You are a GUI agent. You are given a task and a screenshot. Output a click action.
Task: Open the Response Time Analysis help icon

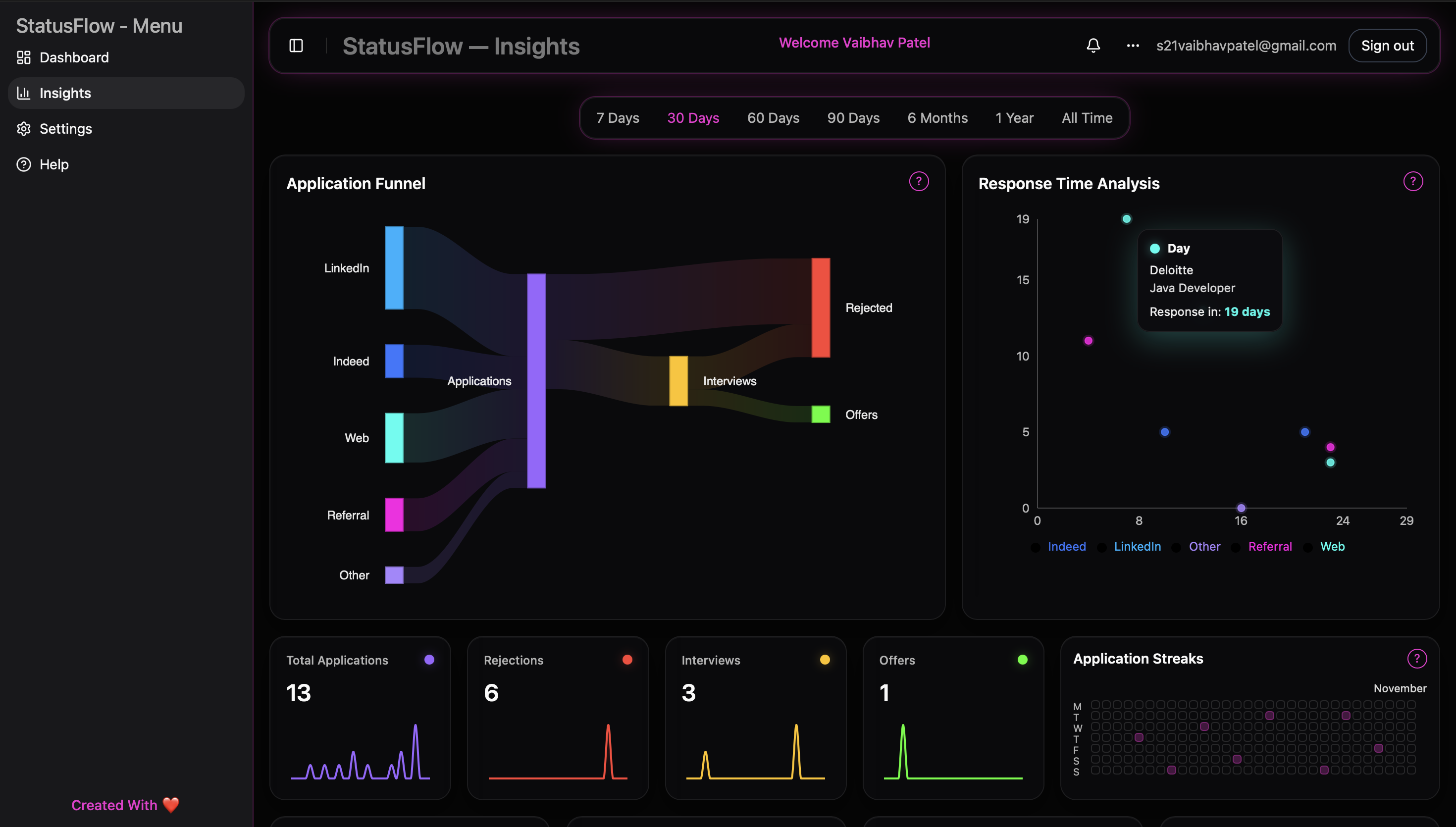click(x=1413, y=181)
